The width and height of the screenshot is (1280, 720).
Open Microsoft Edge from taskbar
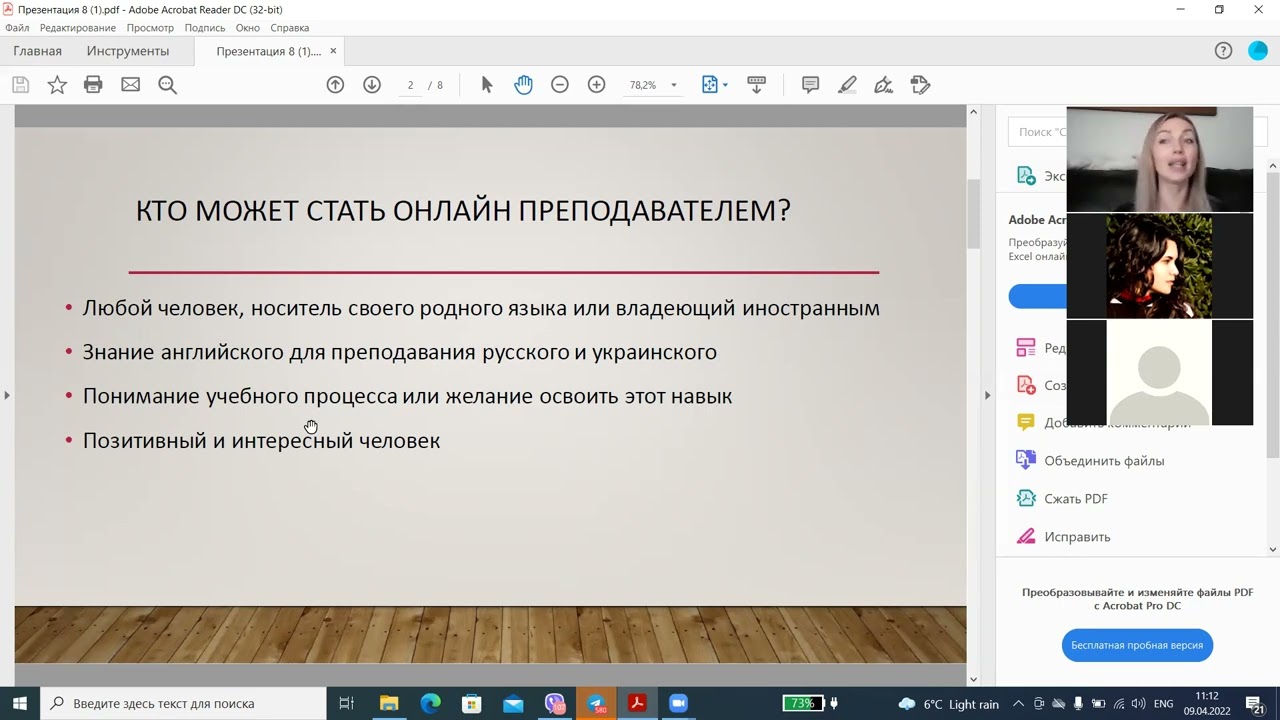430,703
